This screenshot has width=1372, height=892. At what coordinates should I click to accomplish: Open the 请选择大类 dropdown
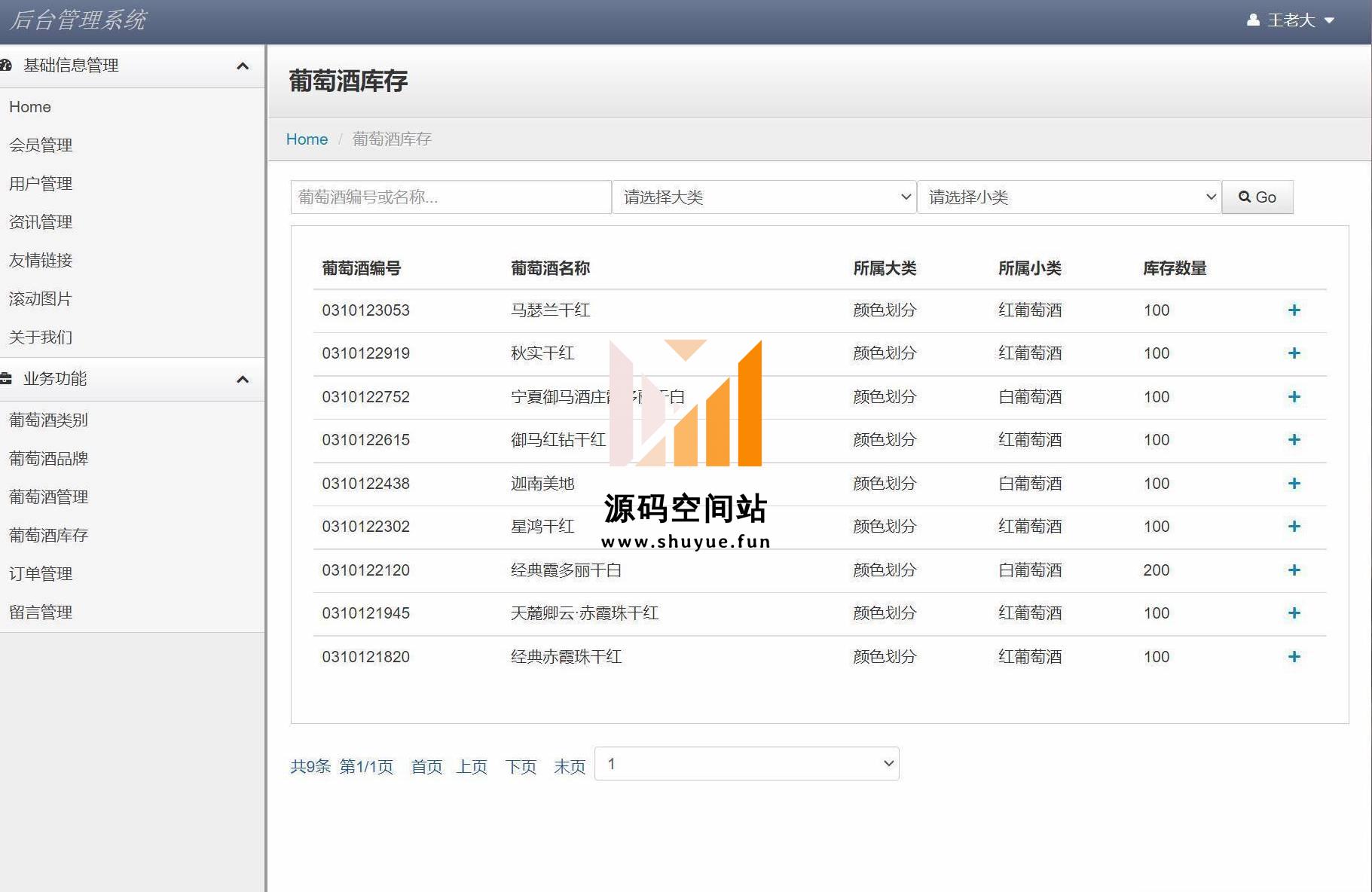click(764, 197)
